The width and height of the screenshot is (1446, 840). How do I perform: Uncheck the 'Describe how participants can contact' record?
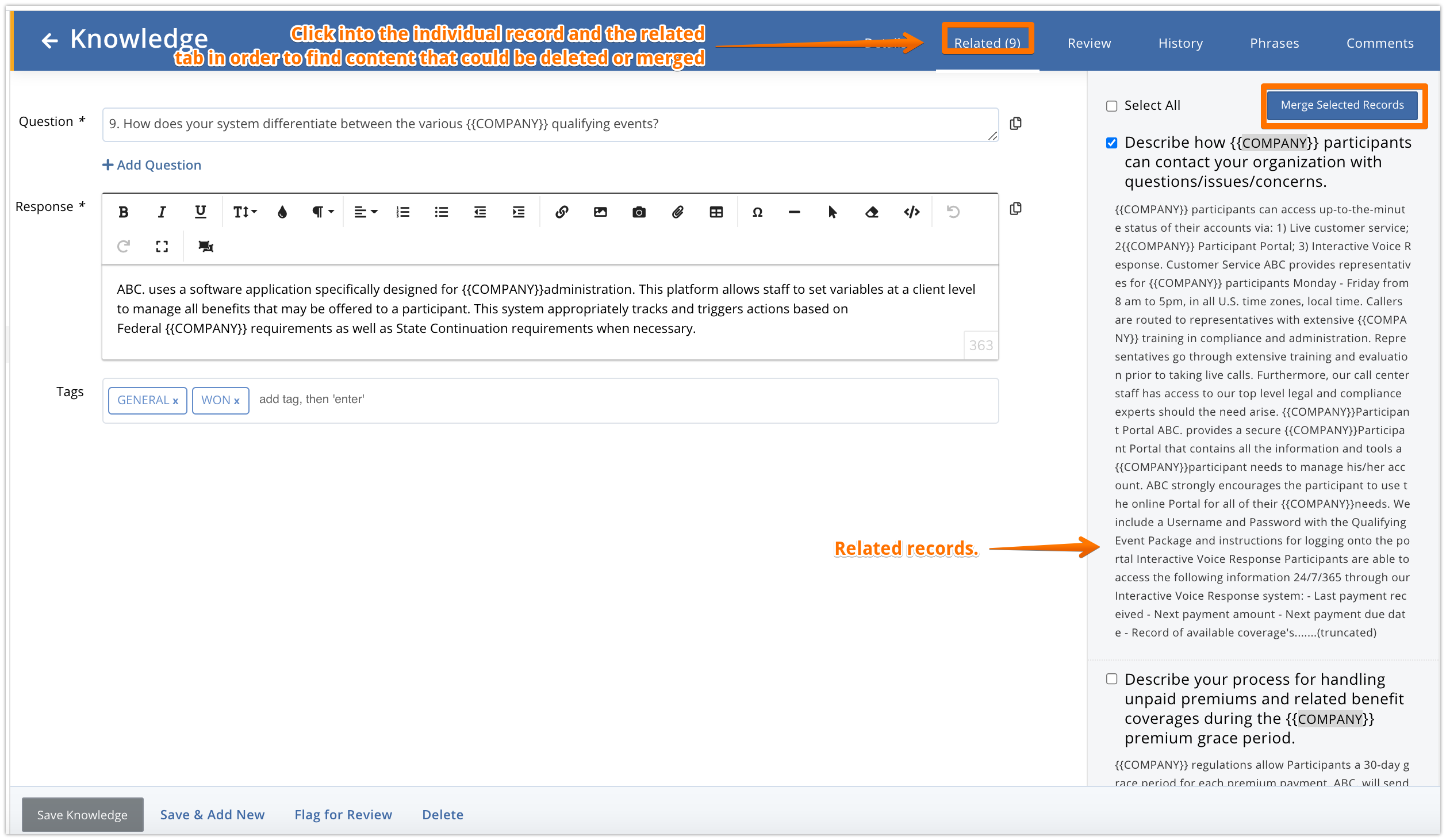[1112, 143]
